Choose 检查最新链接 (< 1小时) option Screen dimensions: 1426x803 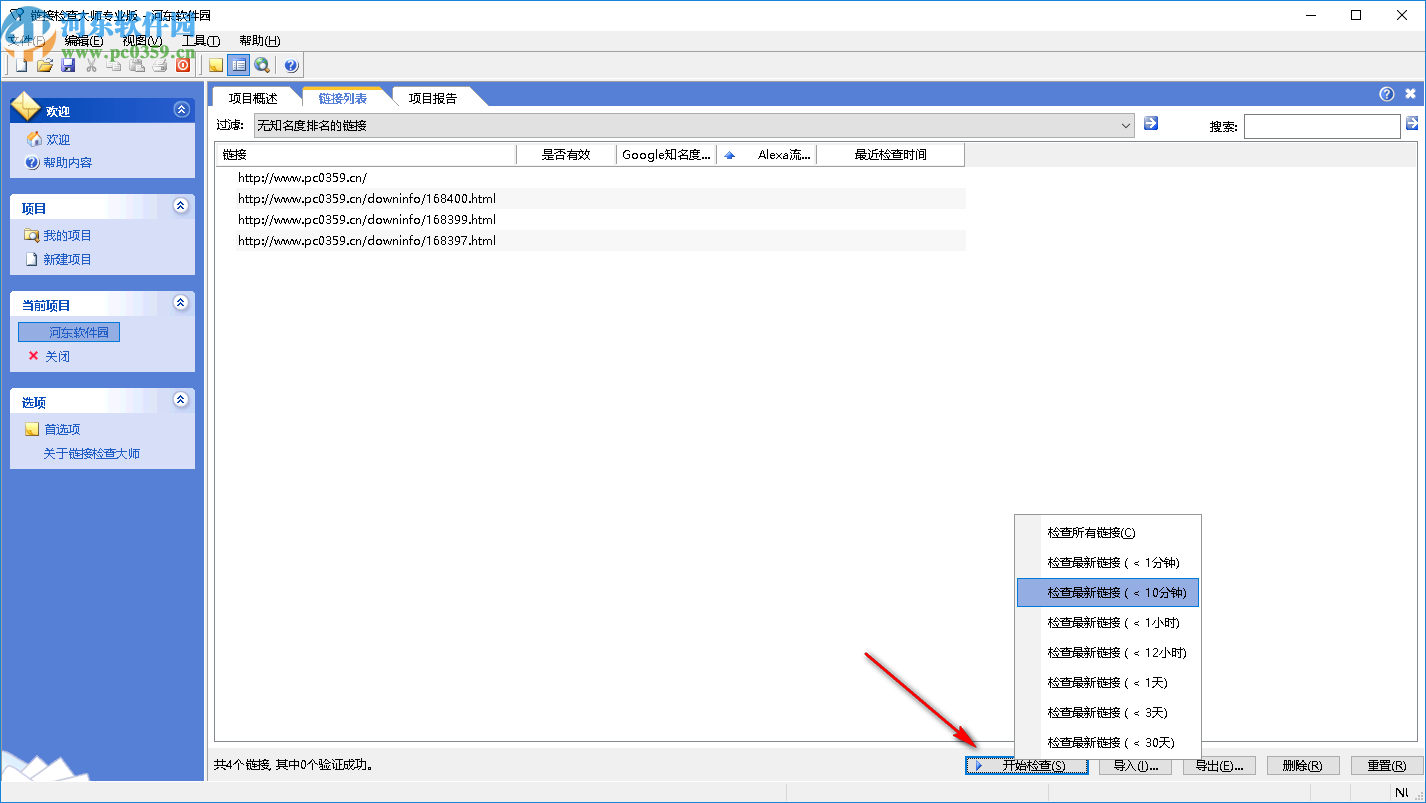click(1108, 623)
